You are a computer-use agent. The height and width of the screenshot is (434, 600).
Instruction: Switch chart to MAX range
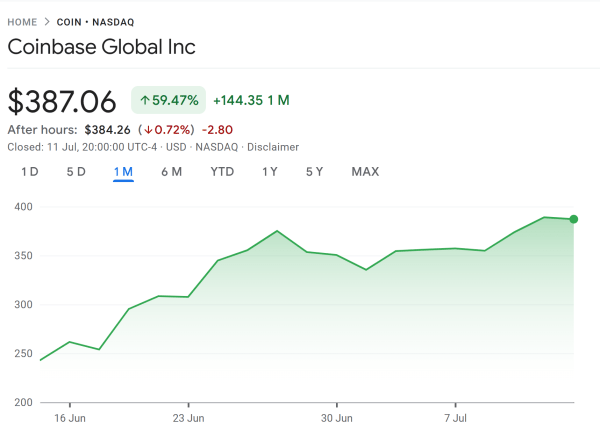(365, 172)
